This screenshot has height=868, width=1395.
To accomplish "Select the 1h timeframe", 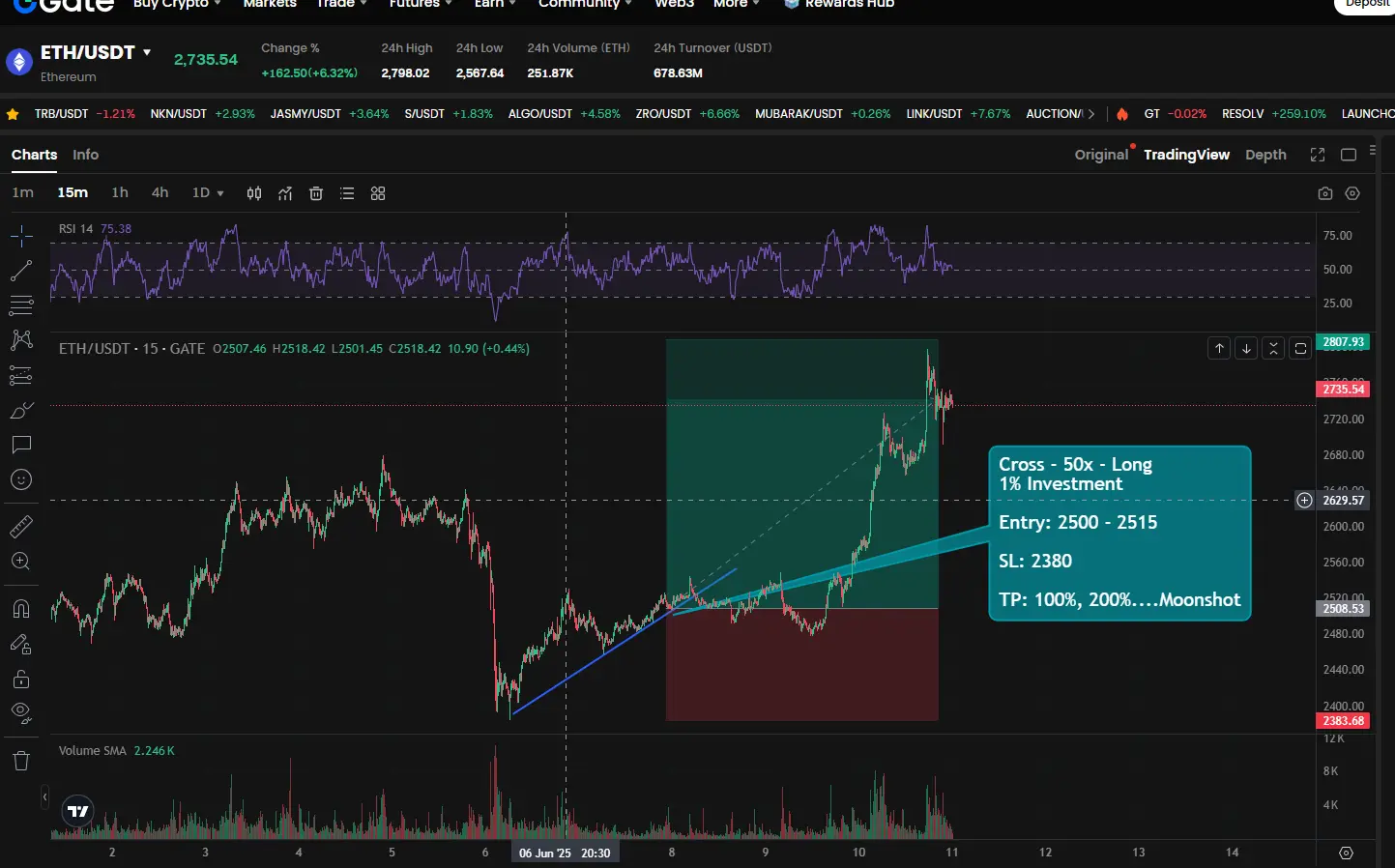I will pyautogui.click(x=120, y=192).
